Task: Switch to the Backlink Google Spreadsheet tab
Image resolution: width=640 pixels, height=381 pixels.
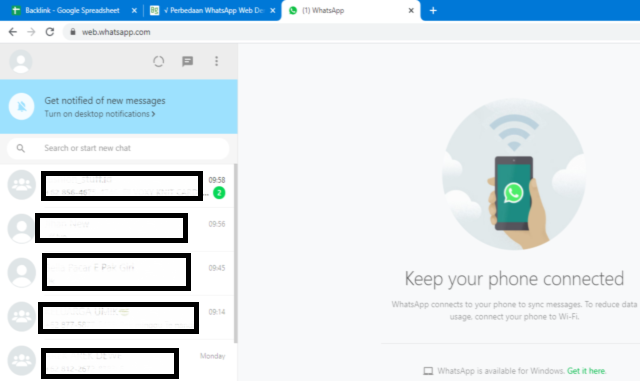Action: point(72,11)
